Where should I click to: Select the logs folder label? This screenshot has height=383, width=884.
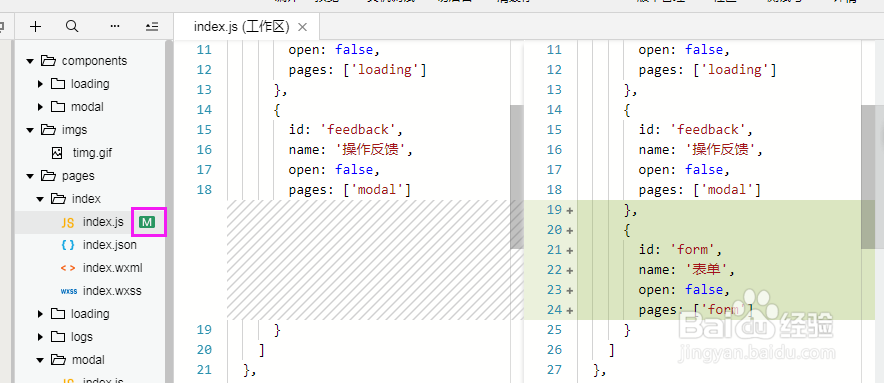pos(82,337)
